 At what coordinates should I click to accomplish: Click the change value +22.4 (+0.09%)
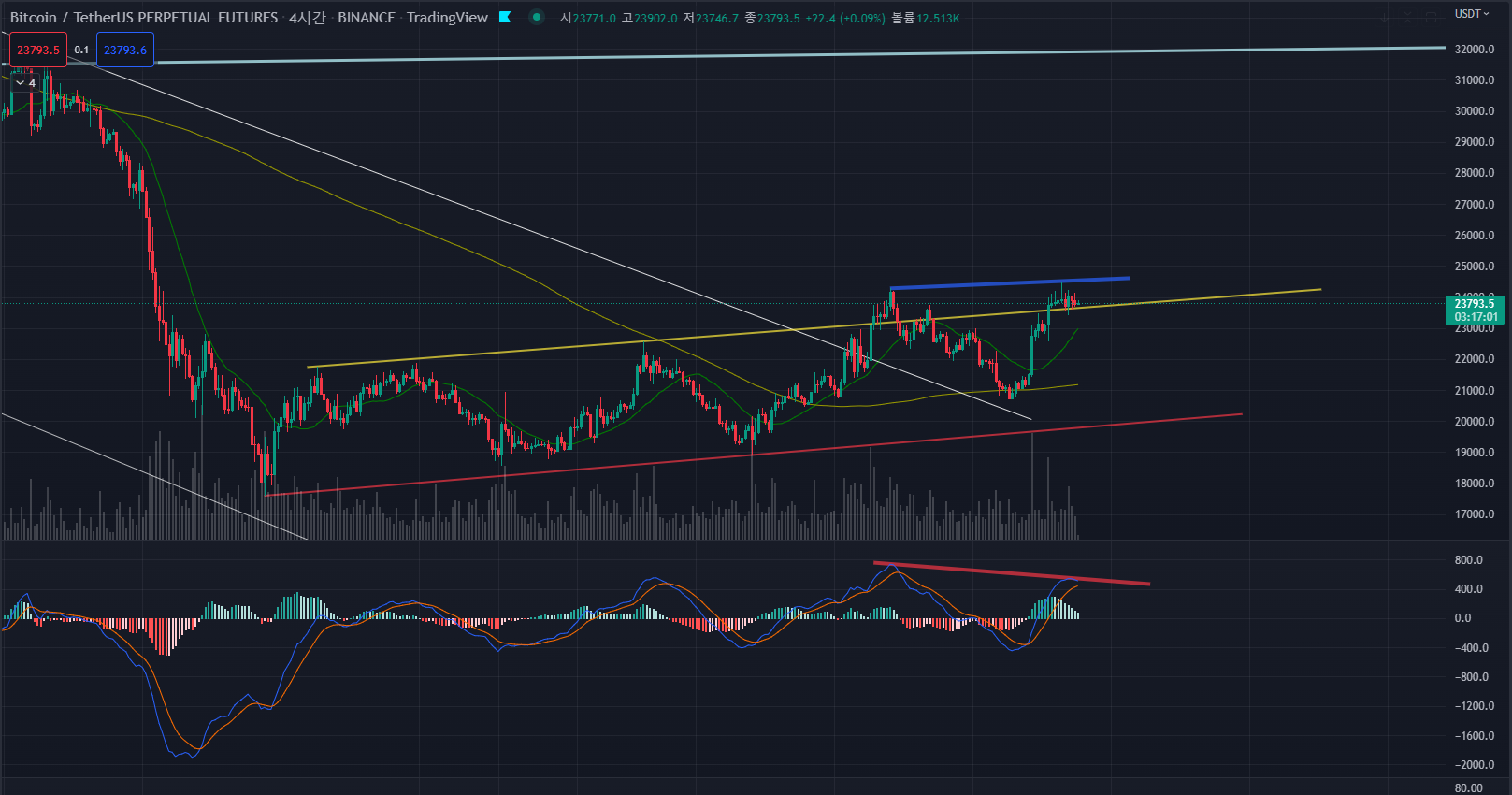click(x=845, y=18)
